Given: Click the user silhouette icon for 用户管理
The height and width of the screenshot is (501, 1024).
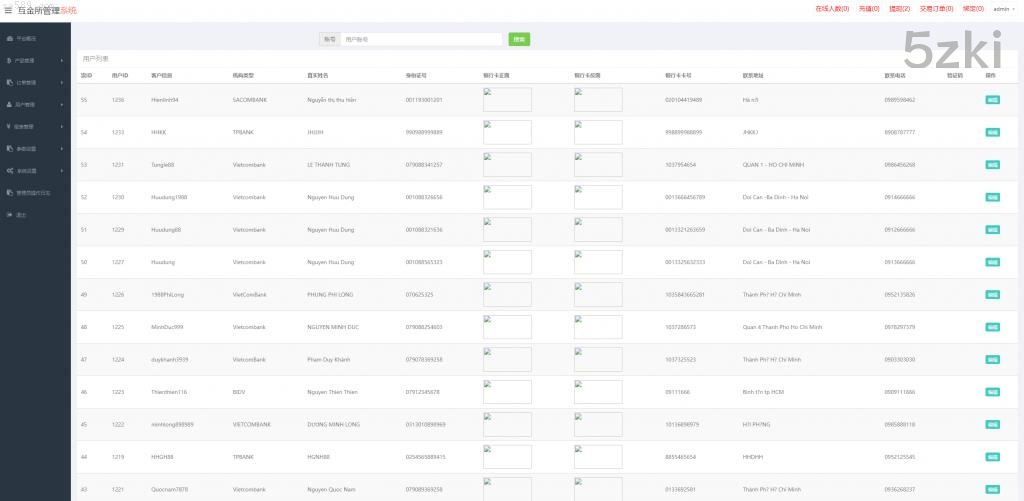Looking at the screenshot, I should click(x=9, y=104).
